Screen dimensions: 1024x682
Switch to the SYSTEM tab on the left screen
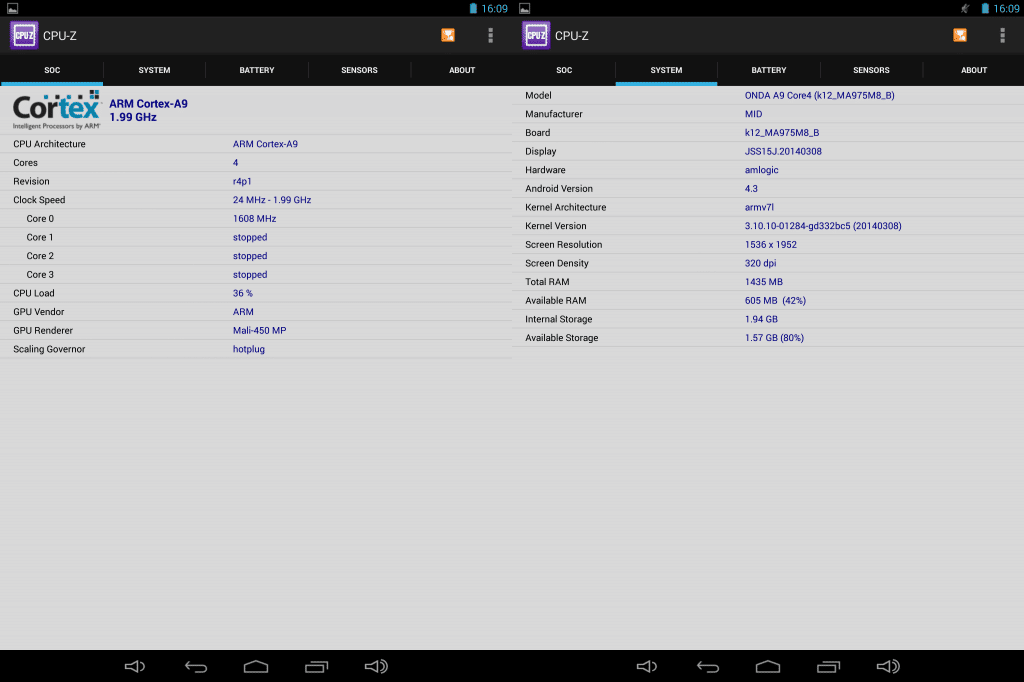click(x=154, y=70)
